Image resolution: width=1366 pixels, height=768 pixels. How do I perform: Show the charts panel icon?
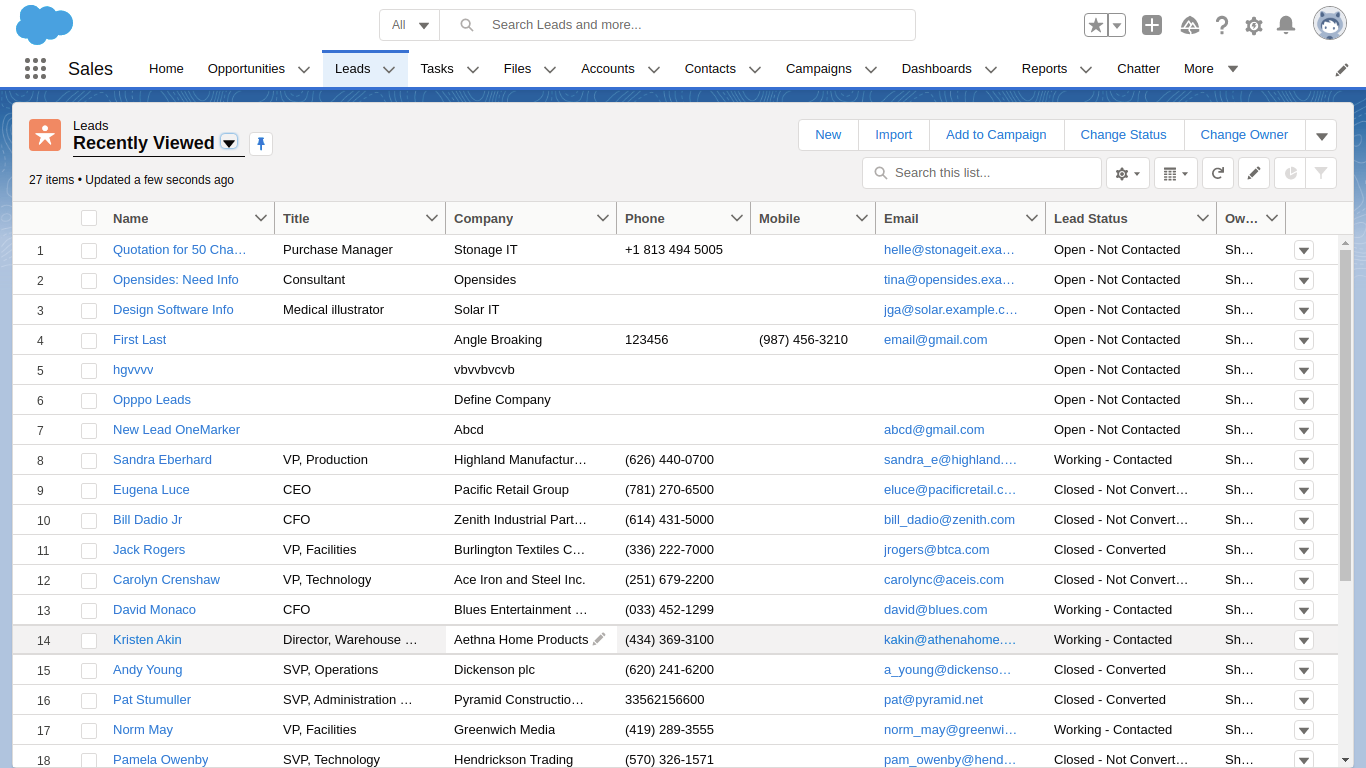tap(1290, 173)
